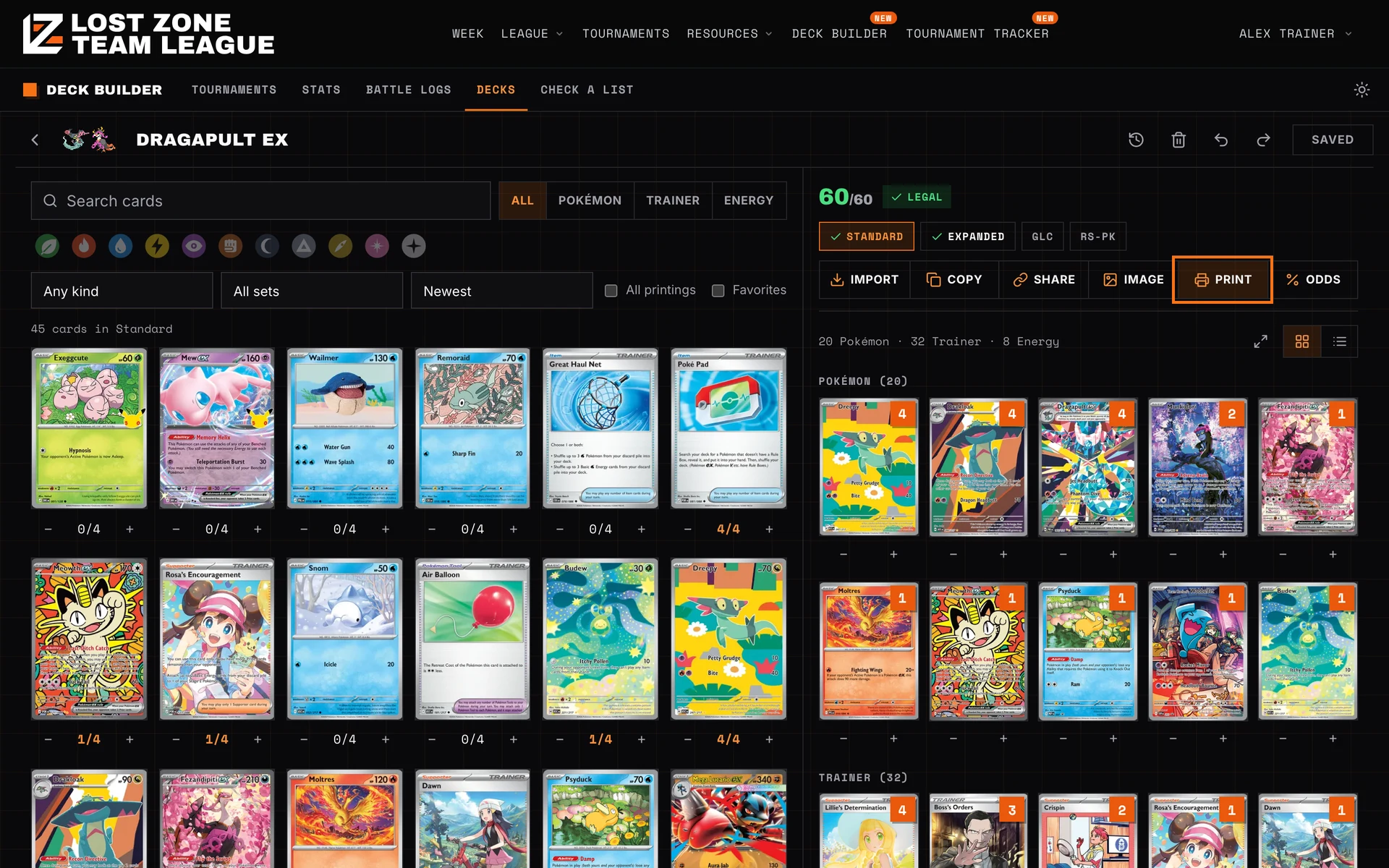Open the Odds calculator
Viewport: 1389px width, 868px height.
(x=1313, y=279)
